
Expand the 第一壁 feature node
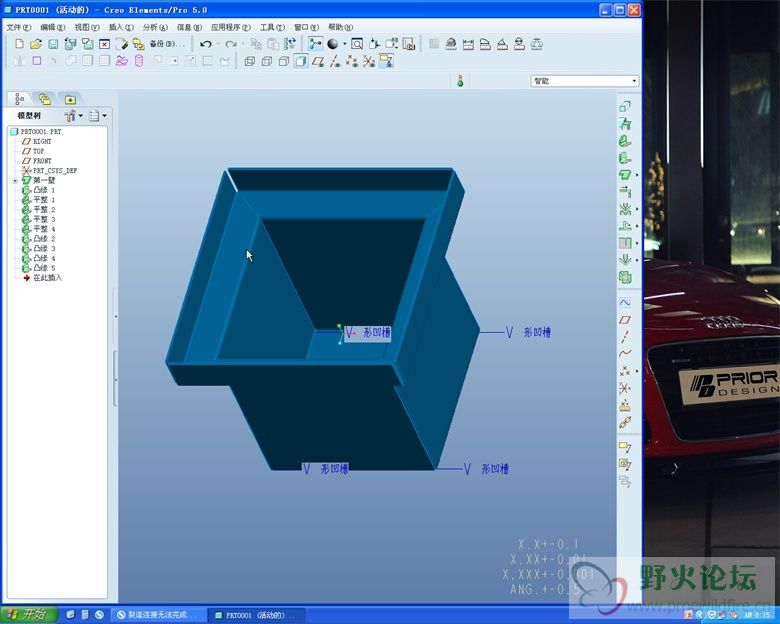[x=15, y=181]
